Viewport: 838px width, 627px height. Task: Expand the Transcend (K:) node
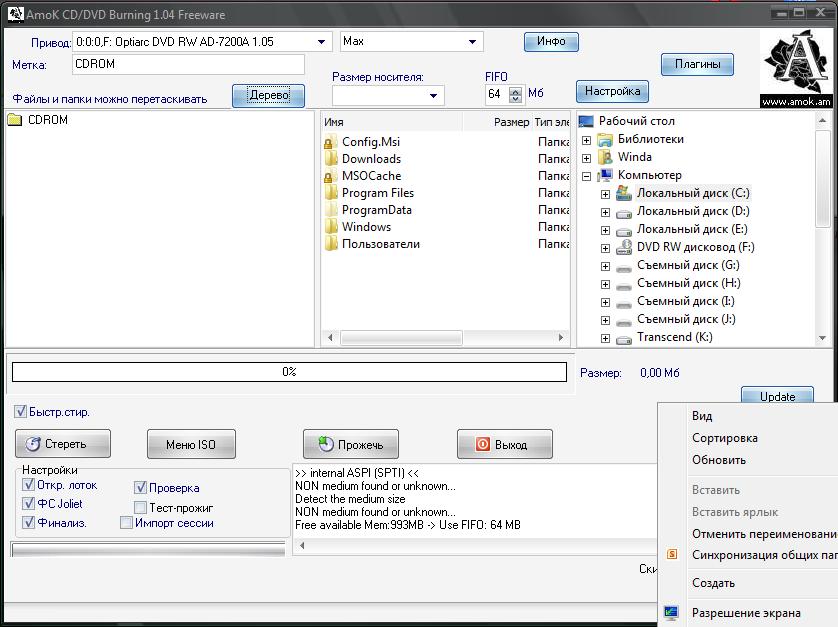click(x=605, y=338)
